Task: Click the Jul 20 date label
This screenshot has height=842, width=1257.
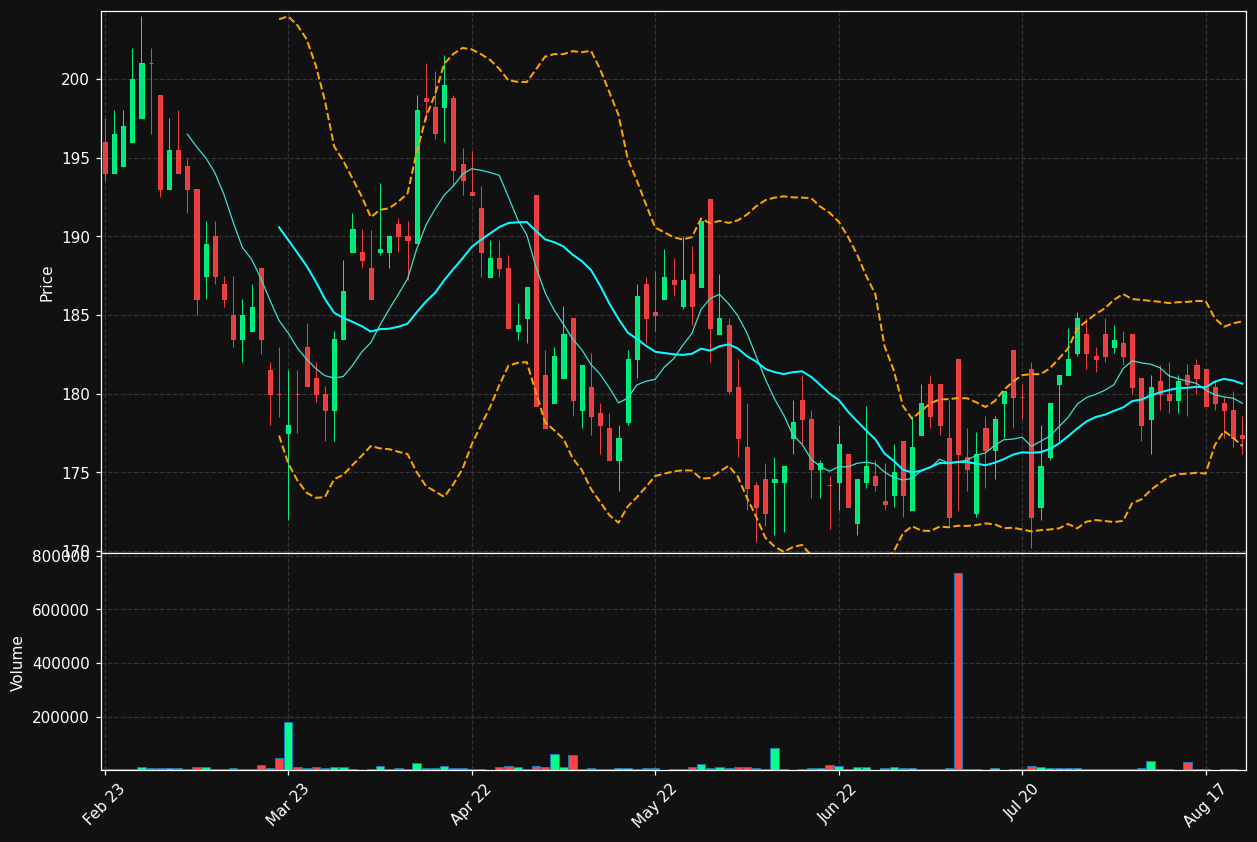Action: [x=1022, y=804]
